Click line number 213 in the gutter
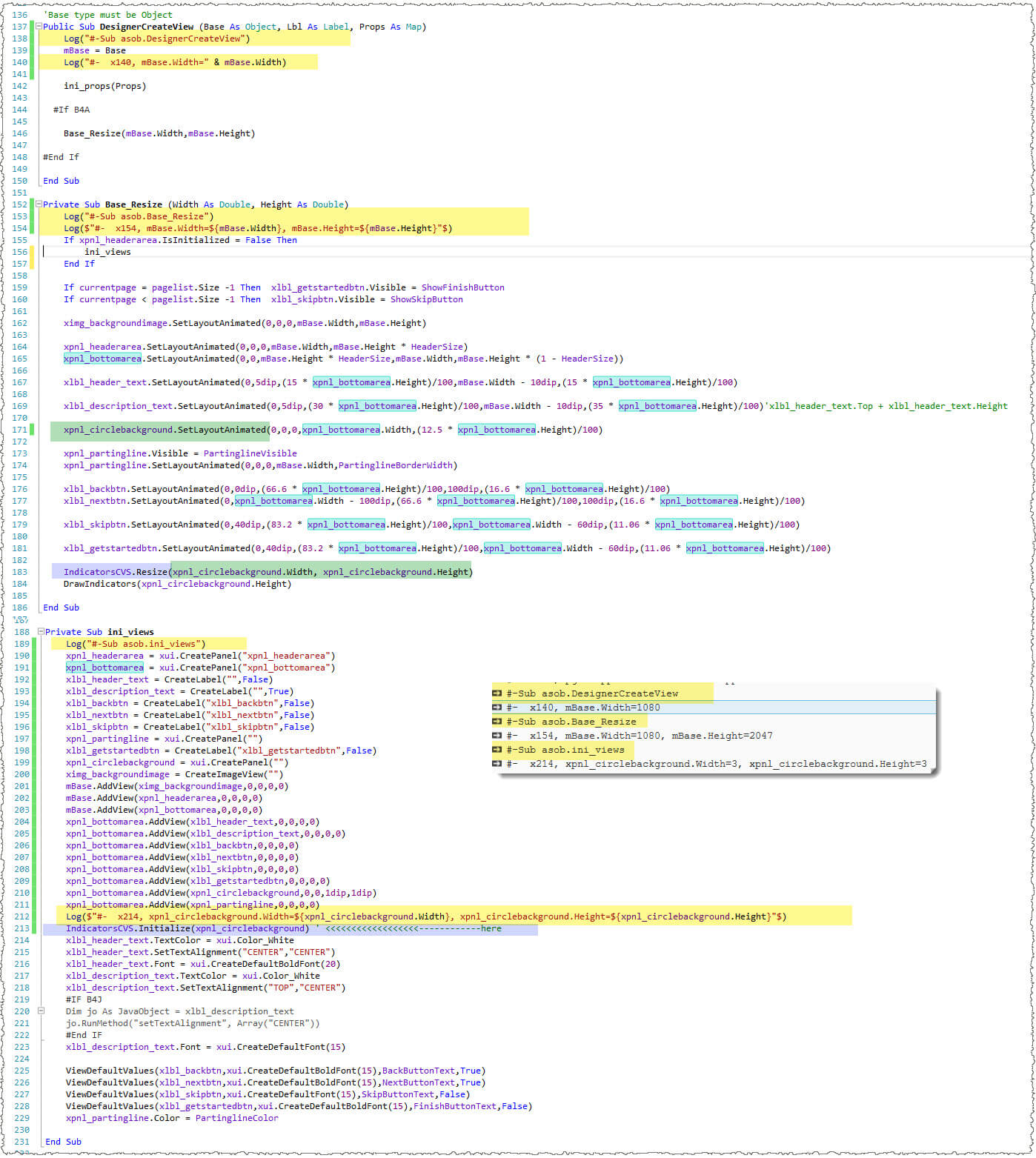Screen dimensions: 1036x1158 (x=21, y=928)
